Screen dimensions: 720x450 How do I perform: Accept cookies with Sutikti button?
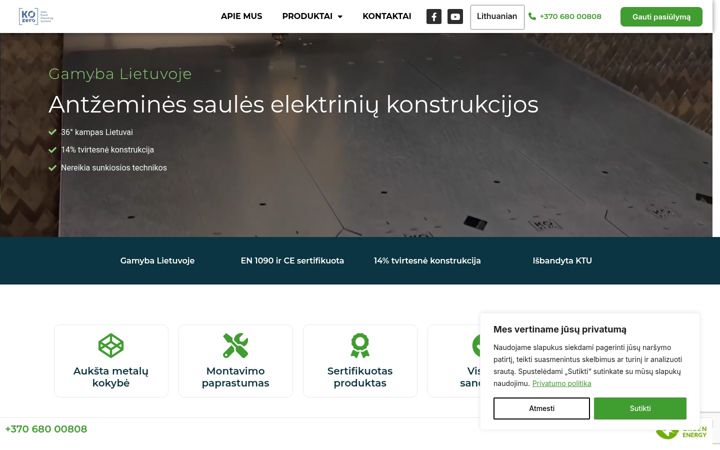pos(640,408)
